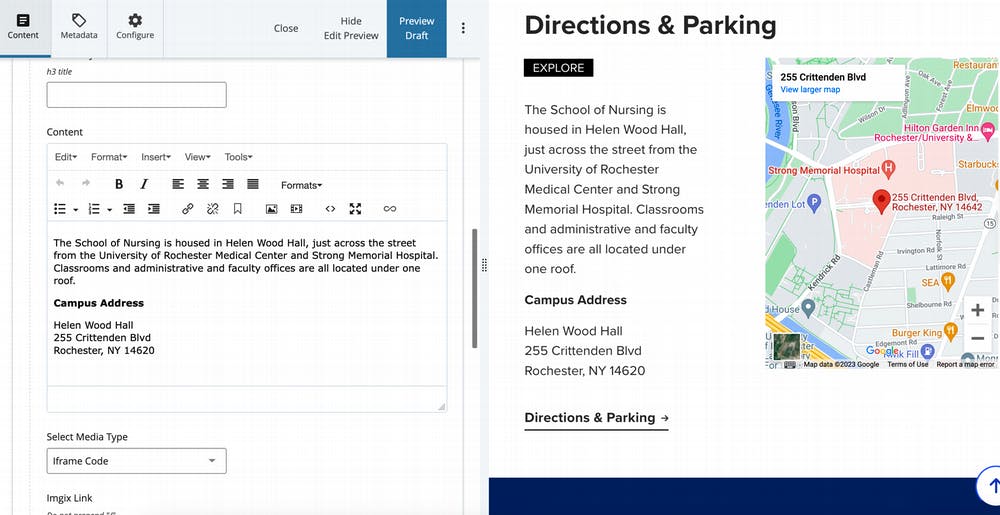Image resolution: width=1000 pixels, height=515 pixels.
Task: Align text right
Action: coord(228,184)
